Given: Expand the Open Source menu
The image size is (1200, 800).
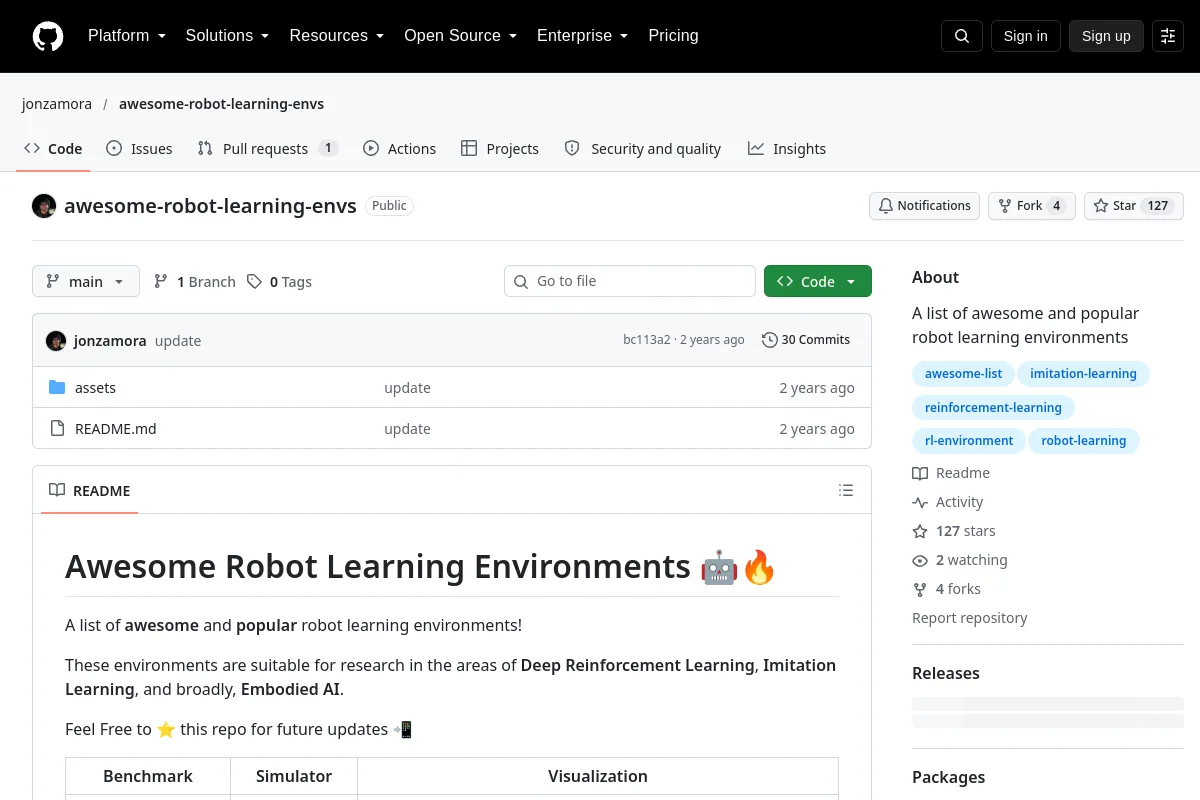Looking at the screenshot, I should (460, 36).
